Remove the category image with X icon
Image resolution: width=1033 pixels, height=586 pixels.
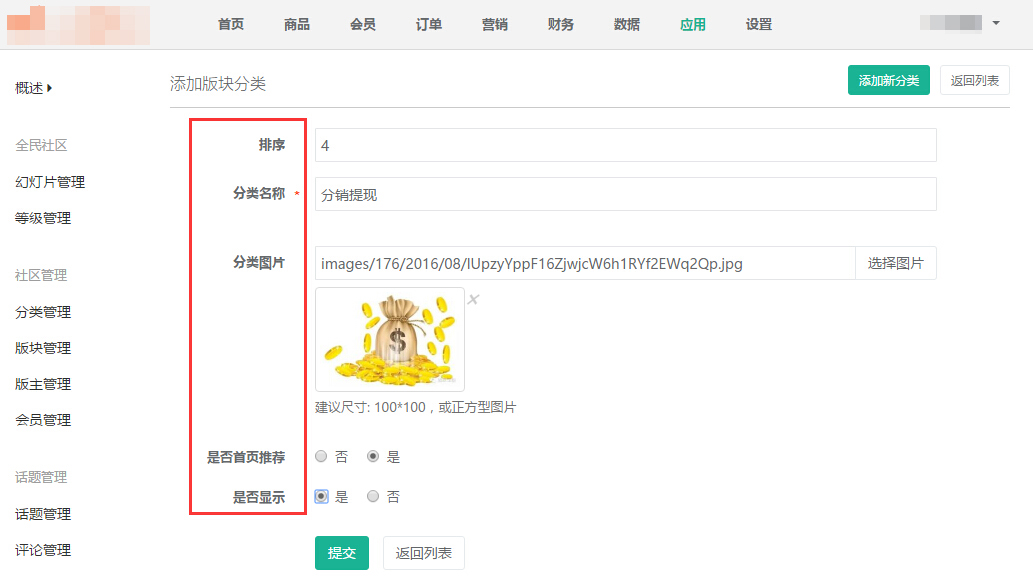(x=474, y=299)
